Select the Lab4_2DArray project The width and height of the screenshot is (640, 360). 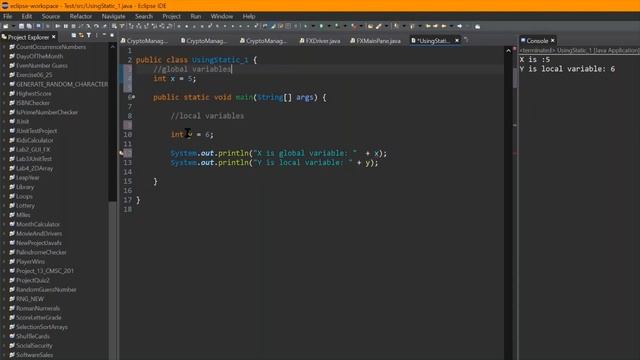34,168
